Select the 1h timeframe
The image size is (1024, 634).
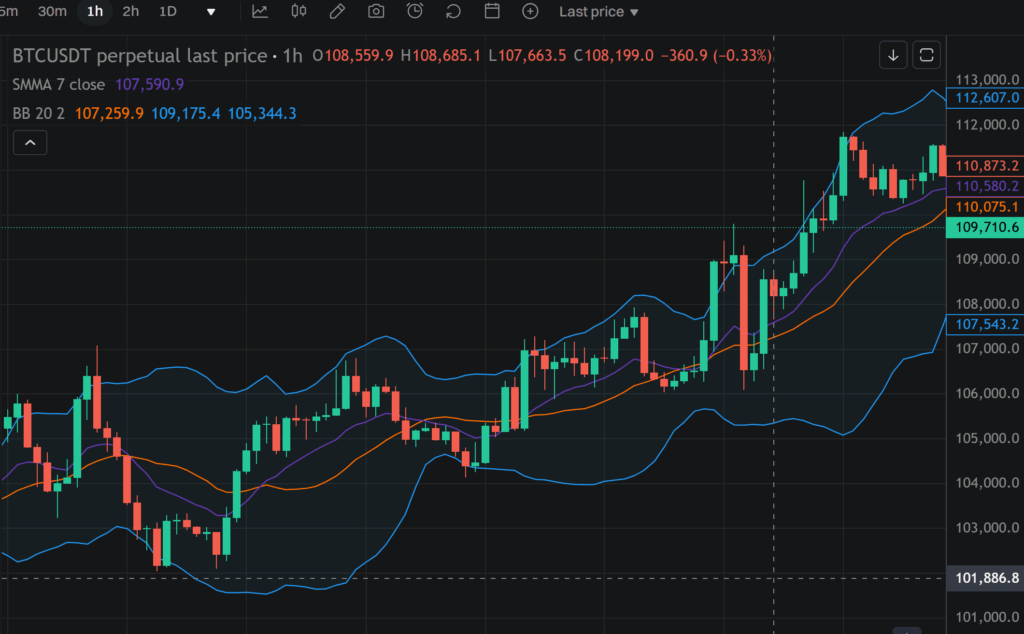(95, 12)
